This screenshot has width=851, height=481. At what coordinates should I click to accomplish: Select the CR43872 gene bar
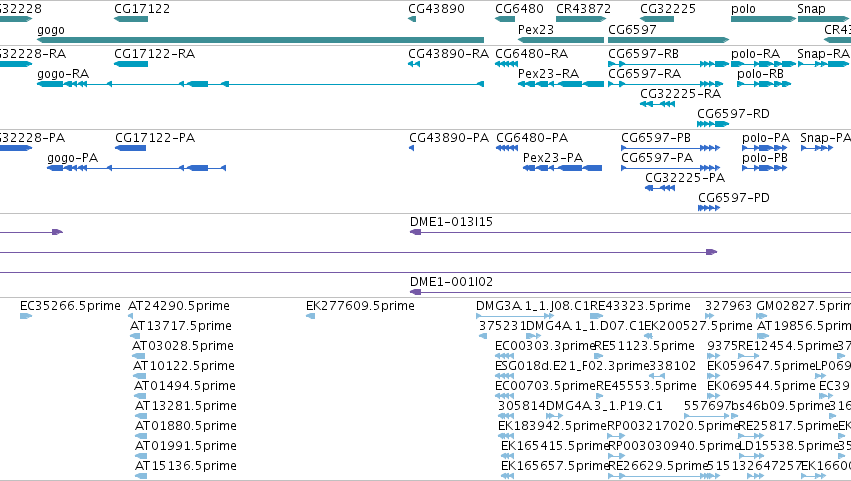click(581, 19)
